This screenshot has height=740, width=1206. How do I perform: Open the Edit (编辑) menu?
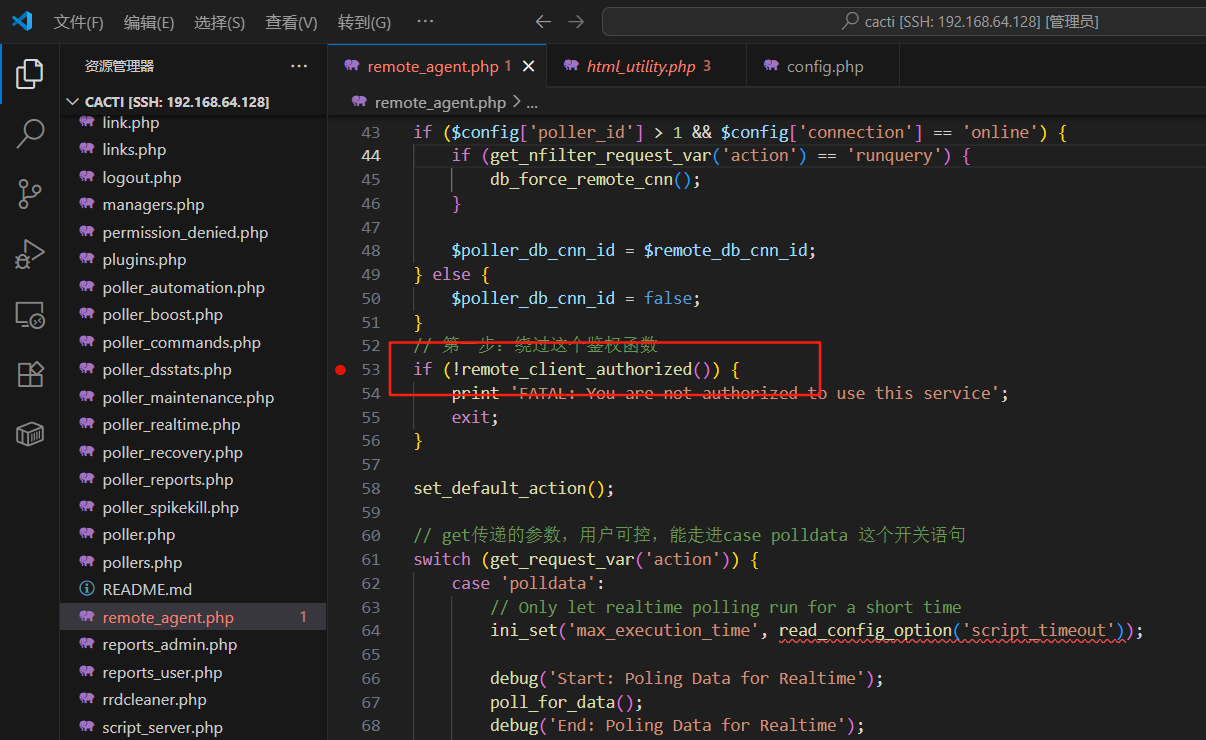tap(149, 22)
